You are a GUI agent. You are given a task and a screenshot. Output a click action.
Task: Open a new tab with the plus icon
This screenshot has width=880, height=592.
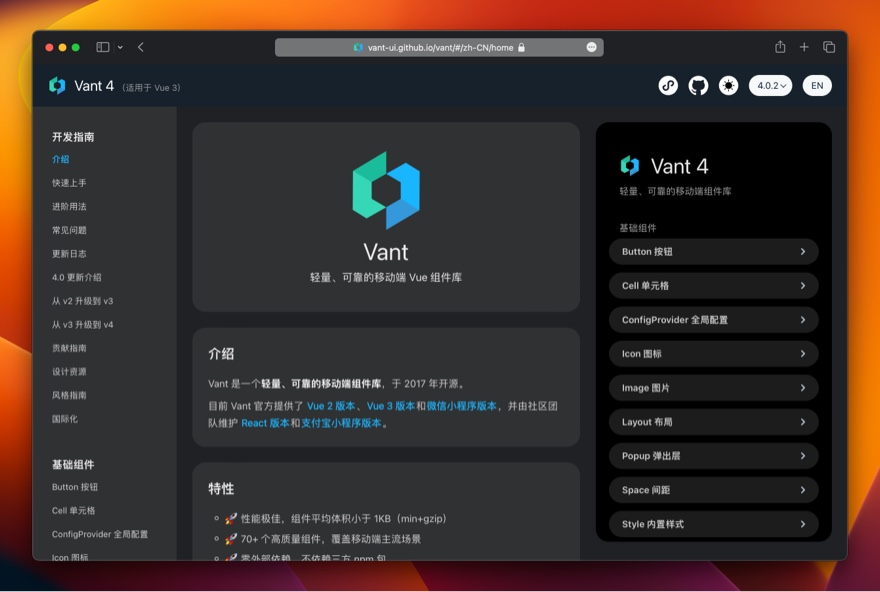804,47
